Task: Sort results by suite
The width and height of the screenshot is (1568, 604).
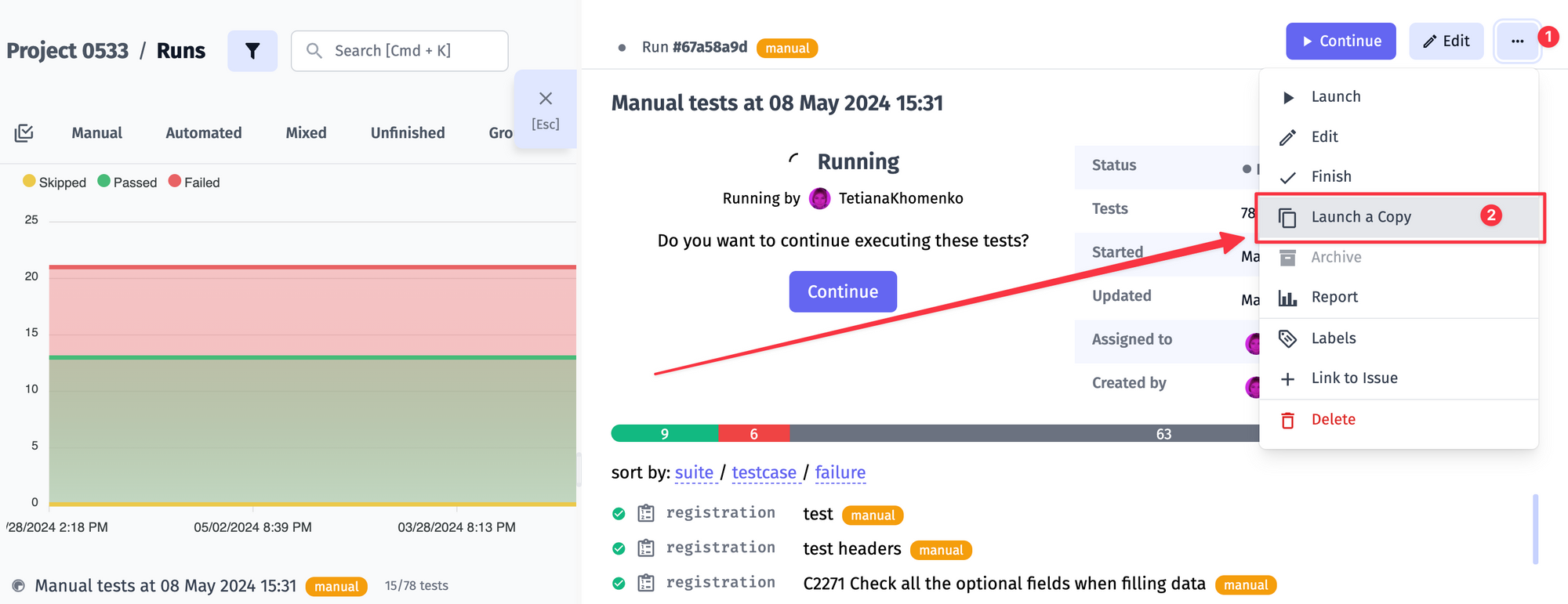Action: (694, 472)
